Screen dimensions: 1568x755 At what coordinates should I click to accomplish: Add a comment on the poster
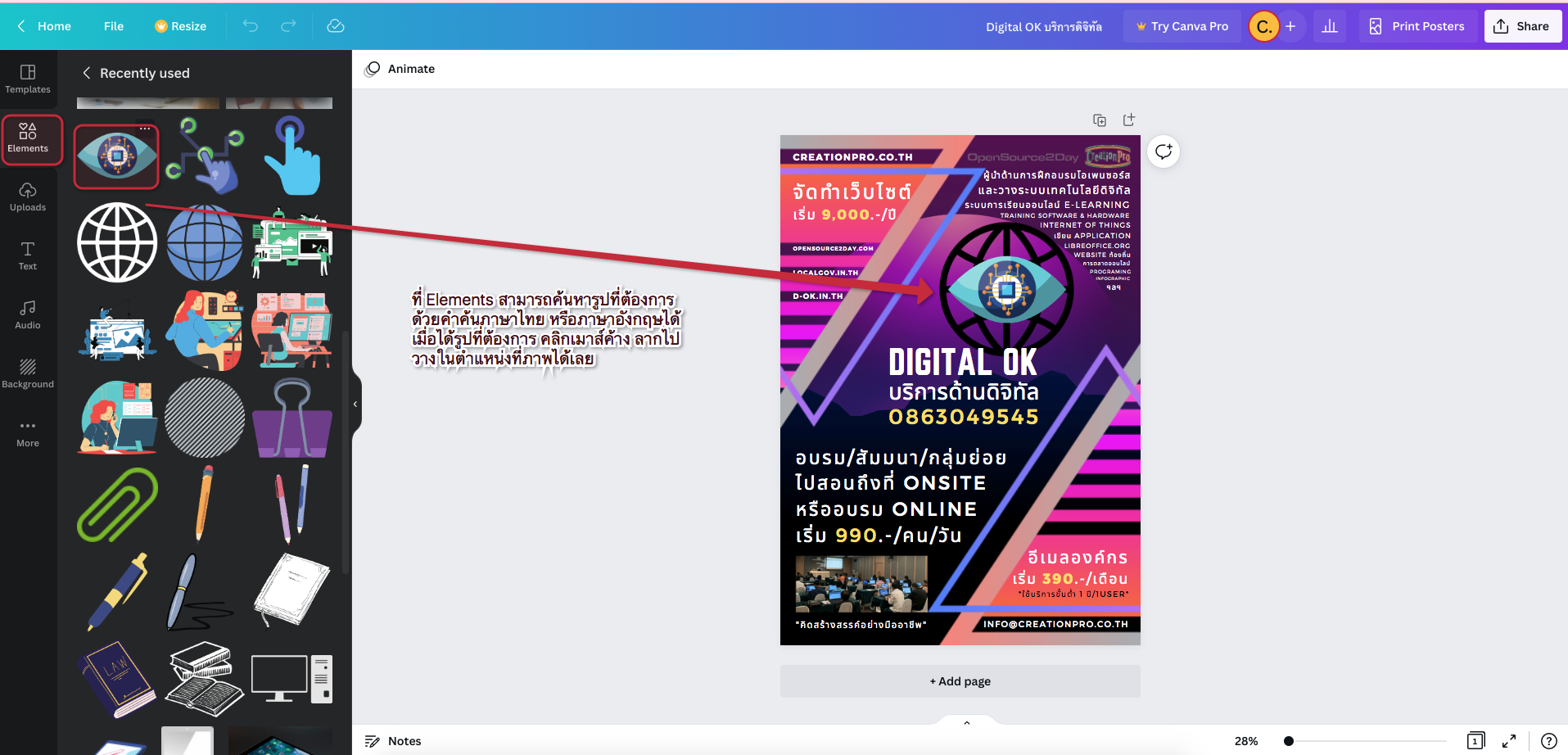pos(1164,151)
